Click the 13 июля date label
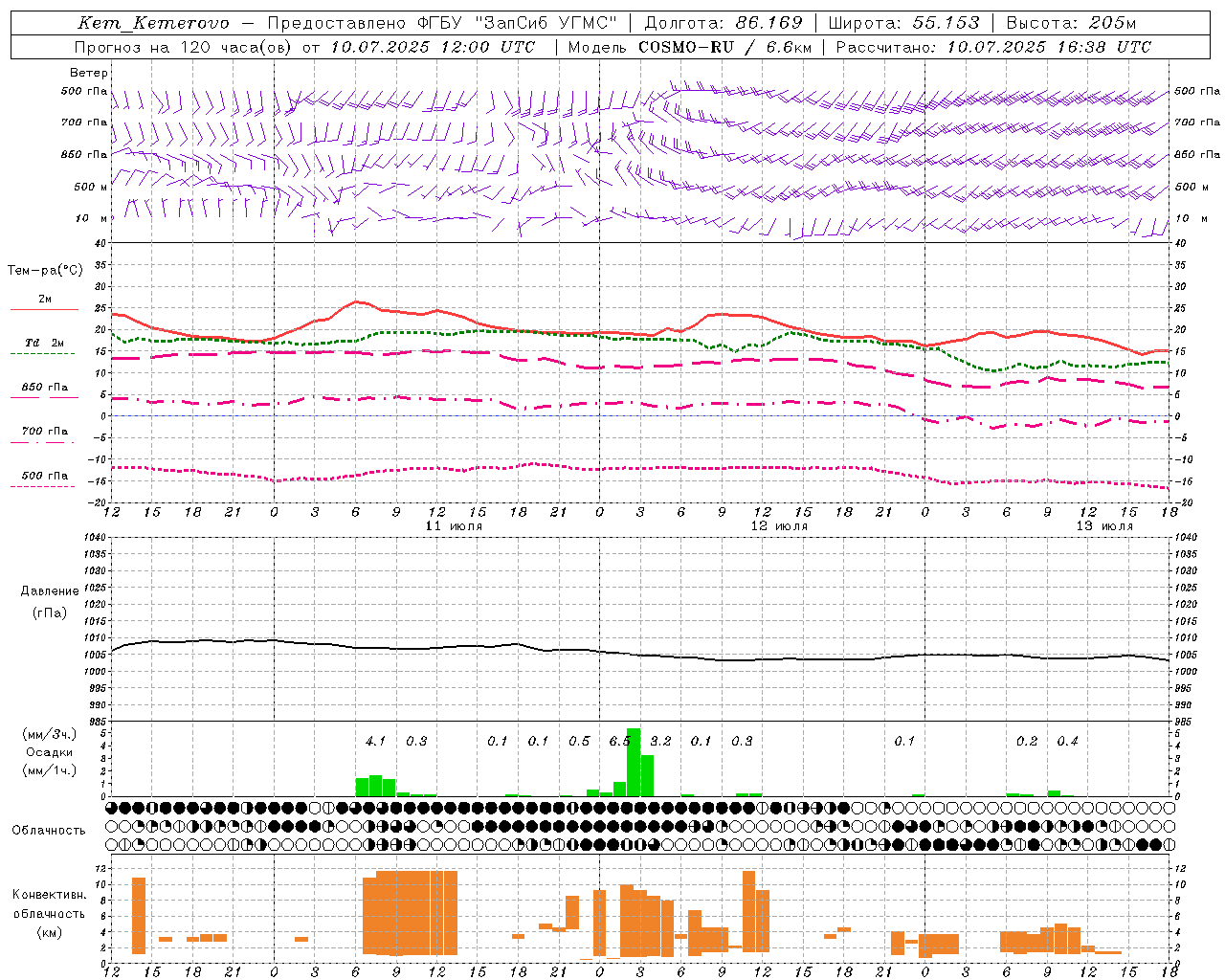The width and height of the screenshot is (1225, 980). click(x=1104, y=526)
